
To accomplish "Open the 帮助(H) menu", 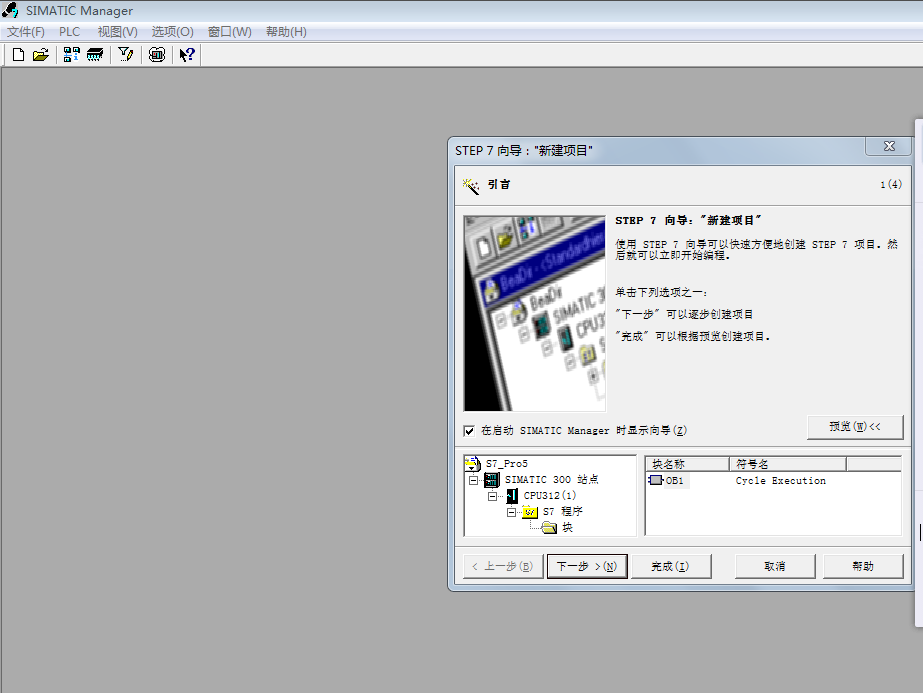I will click(286, 32).
